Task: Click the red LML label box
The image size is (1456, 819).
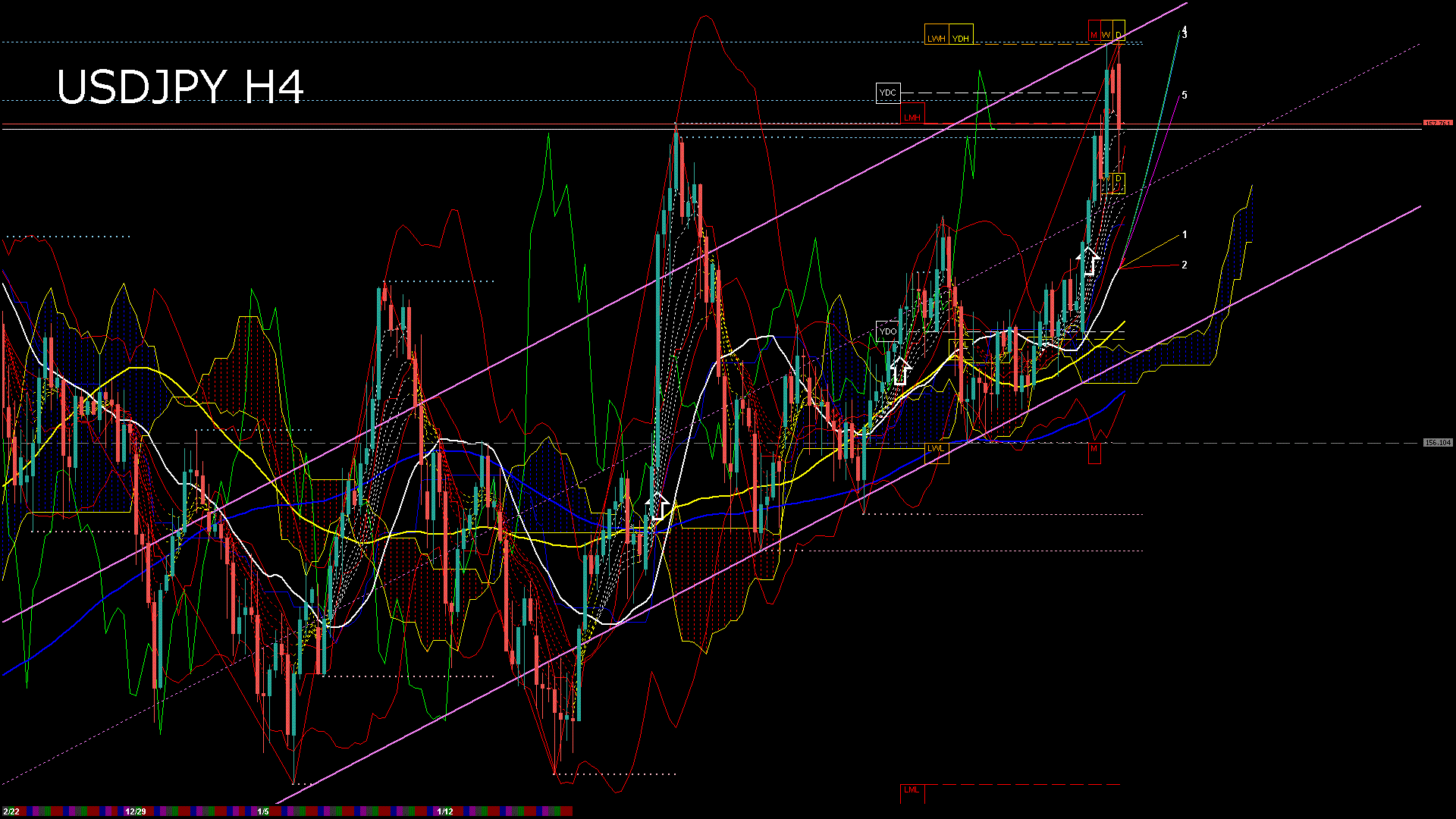Action: [912, 790]
